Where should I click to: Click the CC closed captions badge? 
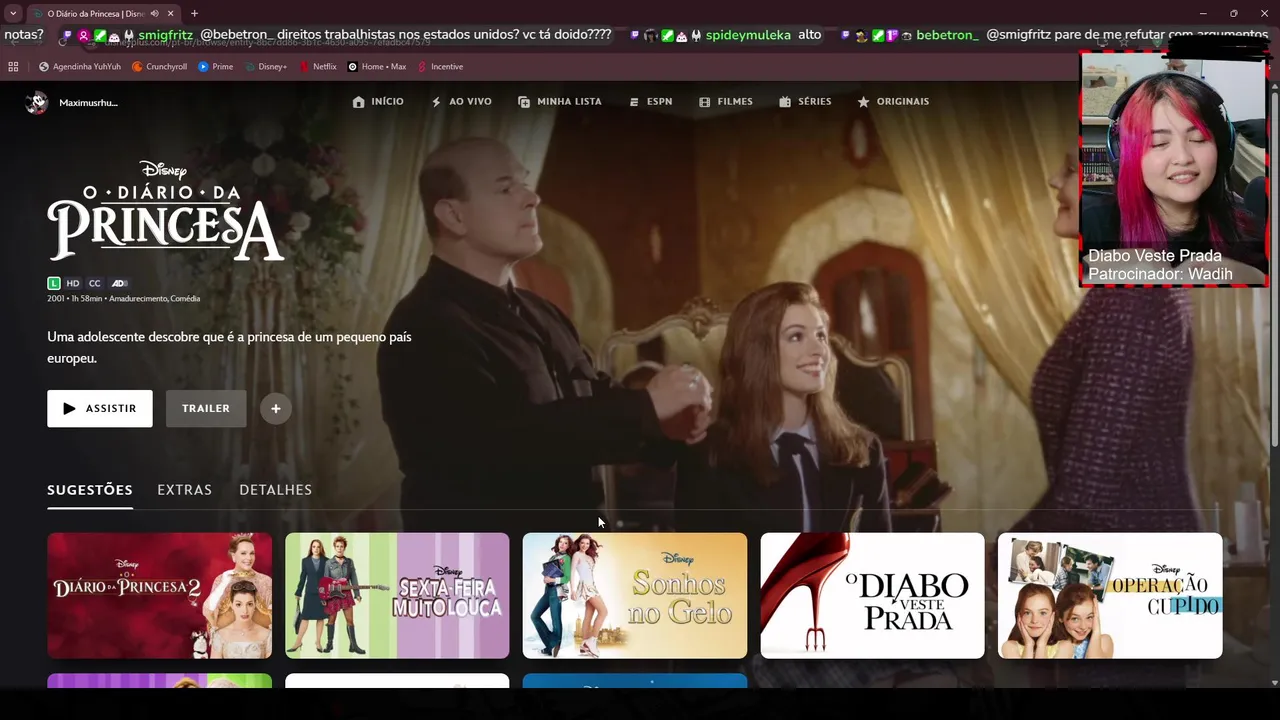click(x=95, y=284)
